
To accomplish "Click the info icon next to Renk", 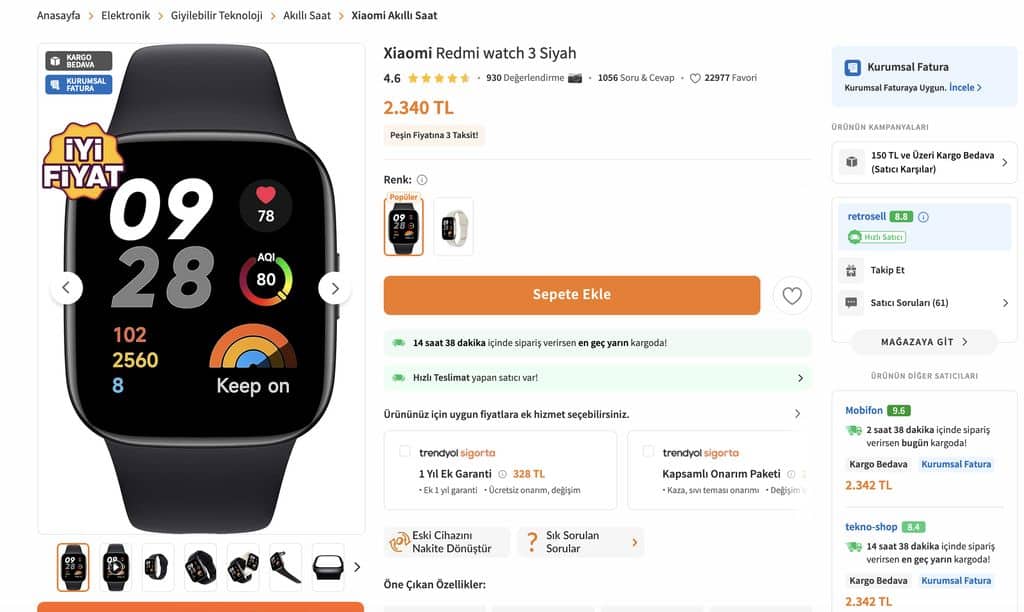I will 422,180.
